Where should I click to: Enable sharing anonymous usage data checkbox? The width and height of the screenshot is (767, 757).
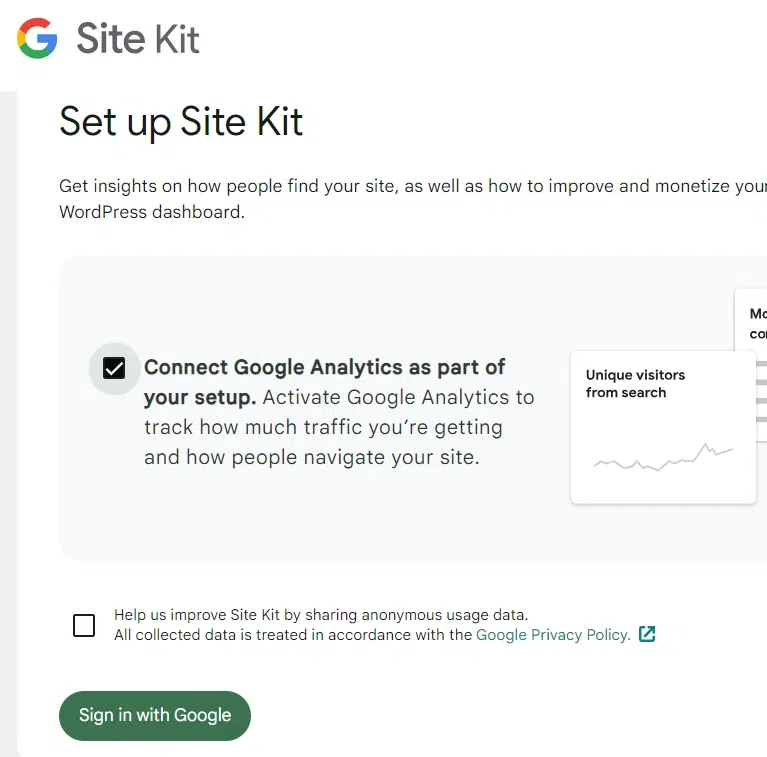(x=84, y=626)
